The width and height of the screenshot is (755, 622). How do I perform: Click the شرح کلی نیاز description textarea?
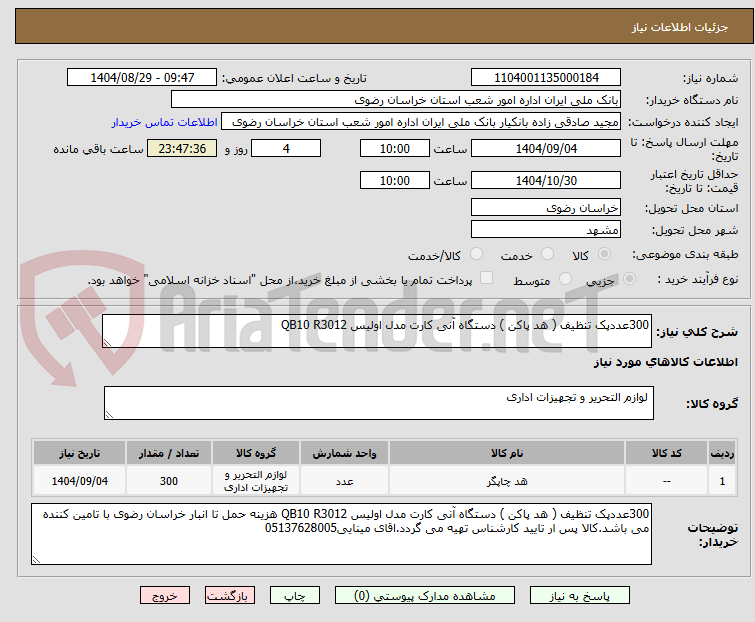pos(377,331)
